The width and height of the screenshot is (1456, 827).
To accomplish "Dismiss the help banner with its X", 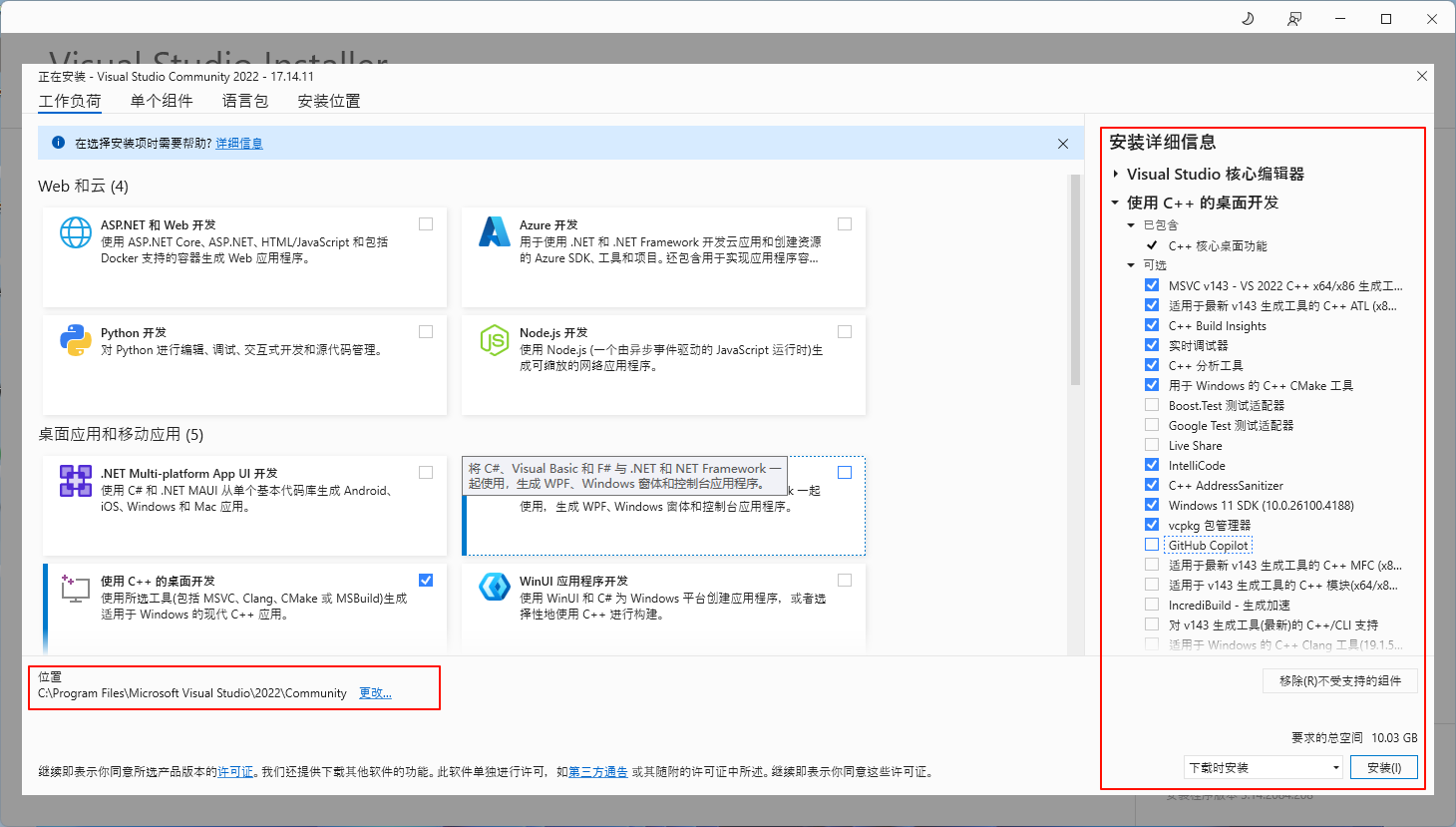I will (x=1063, y=144).
